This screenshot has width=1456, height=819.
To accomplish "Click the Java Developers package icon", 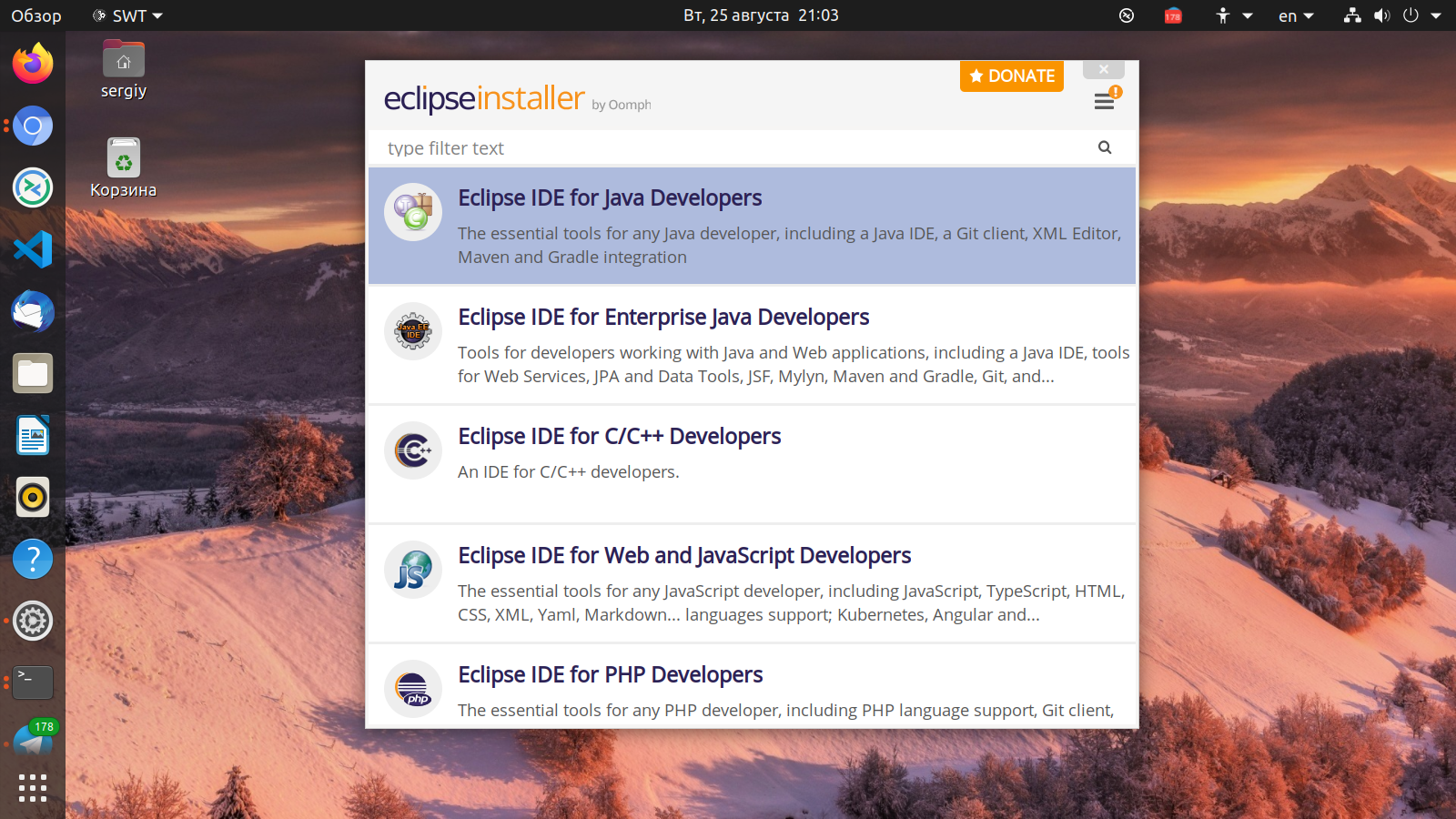I will (x=413, y=212).
